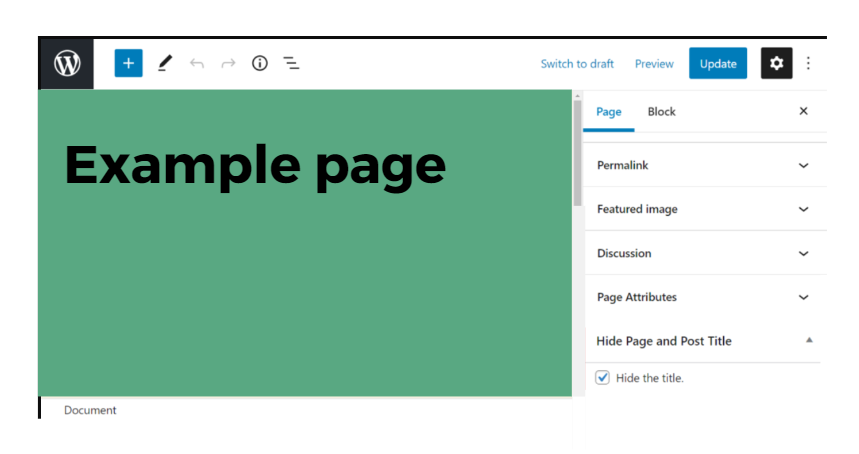The image size is (859, 454).
Task: Uncheck the Hide the title checkbox
Action: coord(602,378)
